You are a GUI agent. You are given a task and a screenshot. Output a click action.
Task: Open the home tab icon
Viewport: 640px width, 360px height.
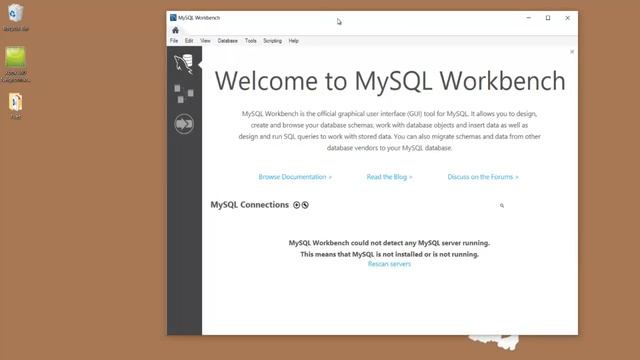176,30
